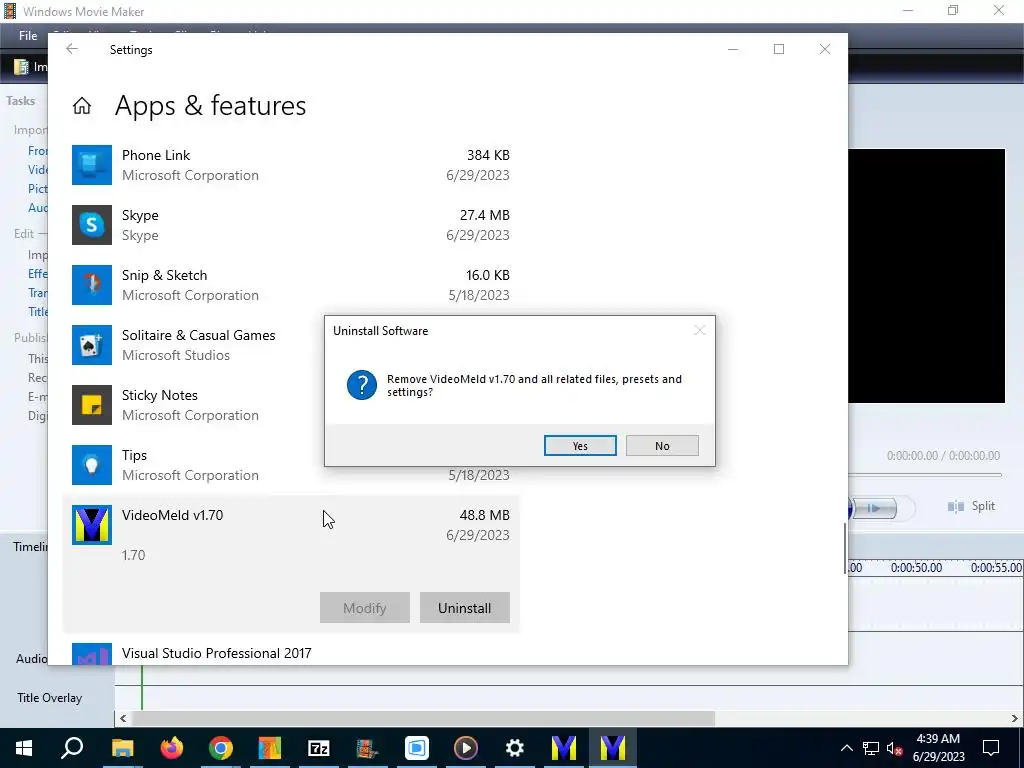Open notification center icon

(x=991, y=748)
